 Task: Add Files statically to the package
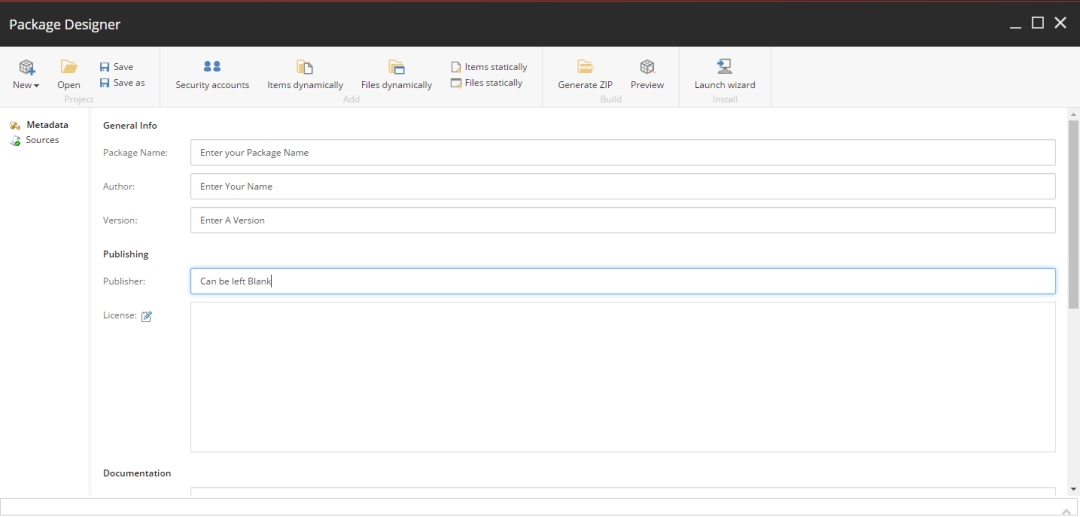[x=487, y=83]
